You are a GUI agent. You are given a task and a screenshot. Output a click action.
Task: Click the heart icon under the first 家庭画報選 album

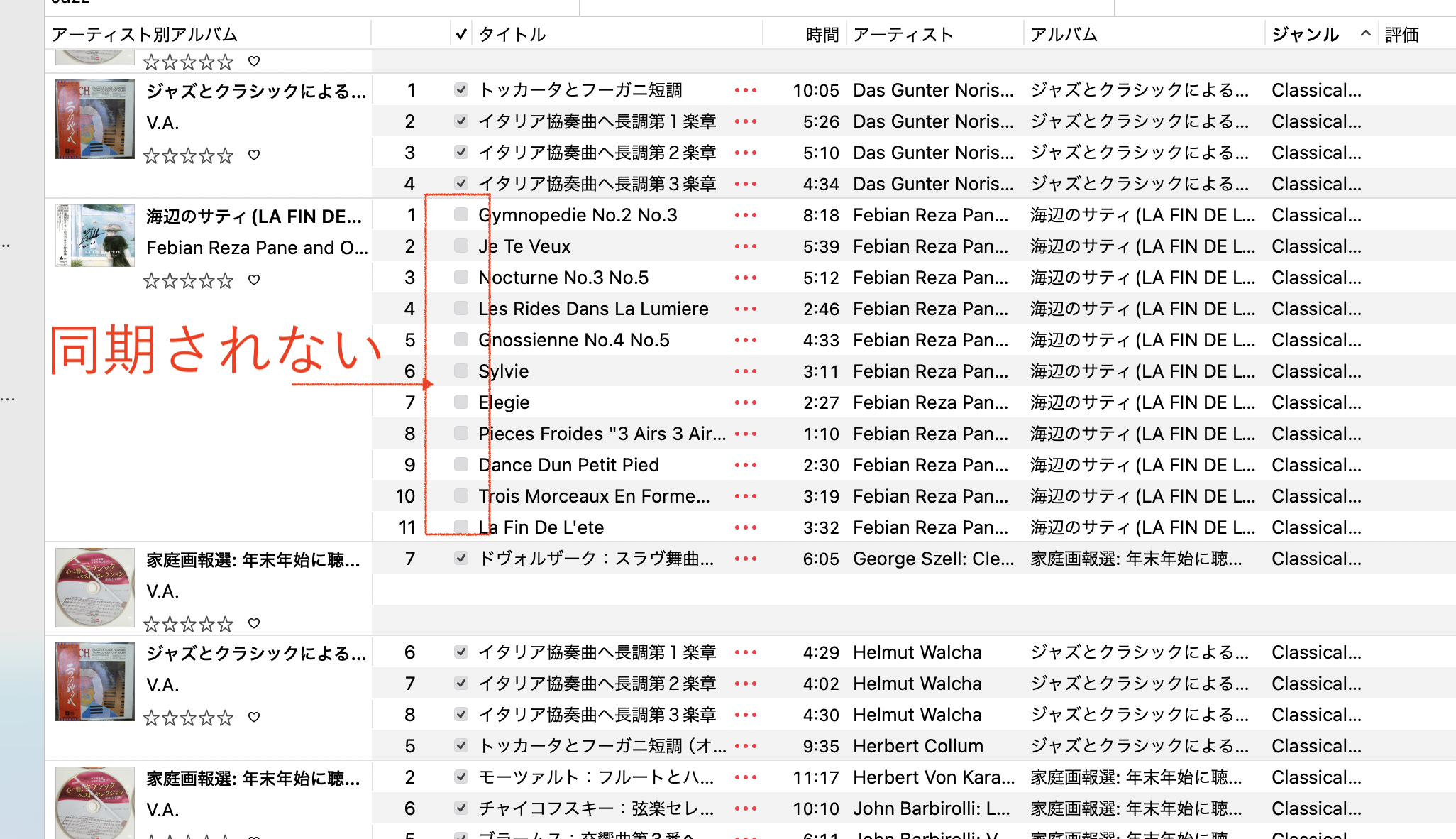[x=254, y=623]
